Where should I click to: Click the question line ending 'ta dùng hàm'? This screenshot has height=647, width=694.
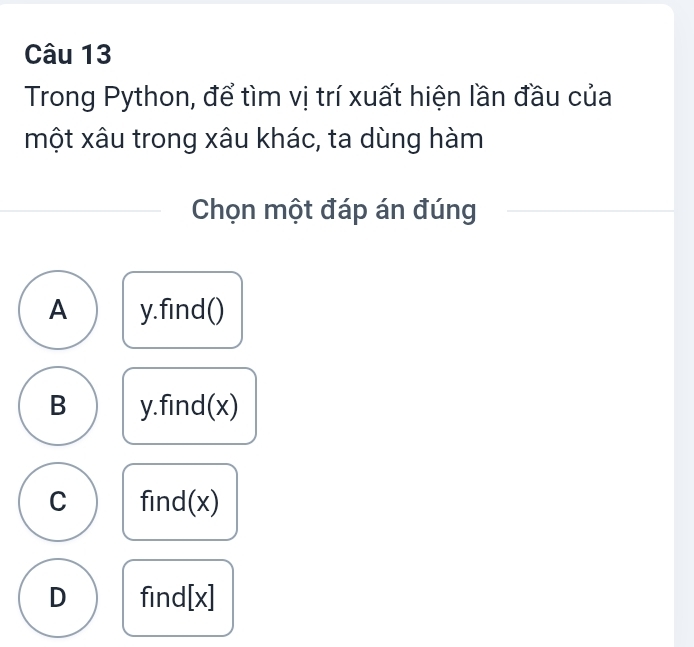tap(256, 141)
